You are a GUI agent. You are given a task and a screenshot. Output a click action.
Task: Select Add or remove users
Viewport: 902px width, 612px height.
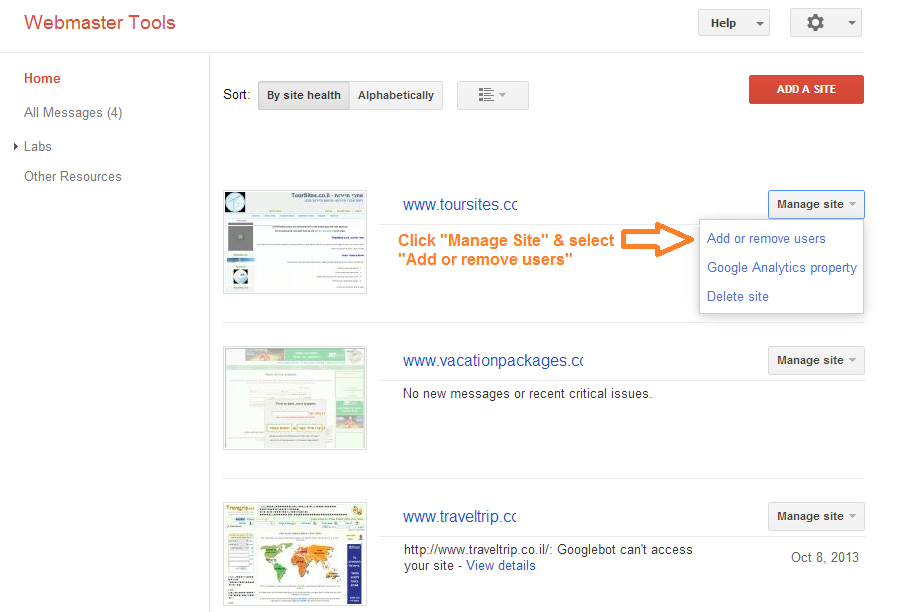[x=766, y=239]
